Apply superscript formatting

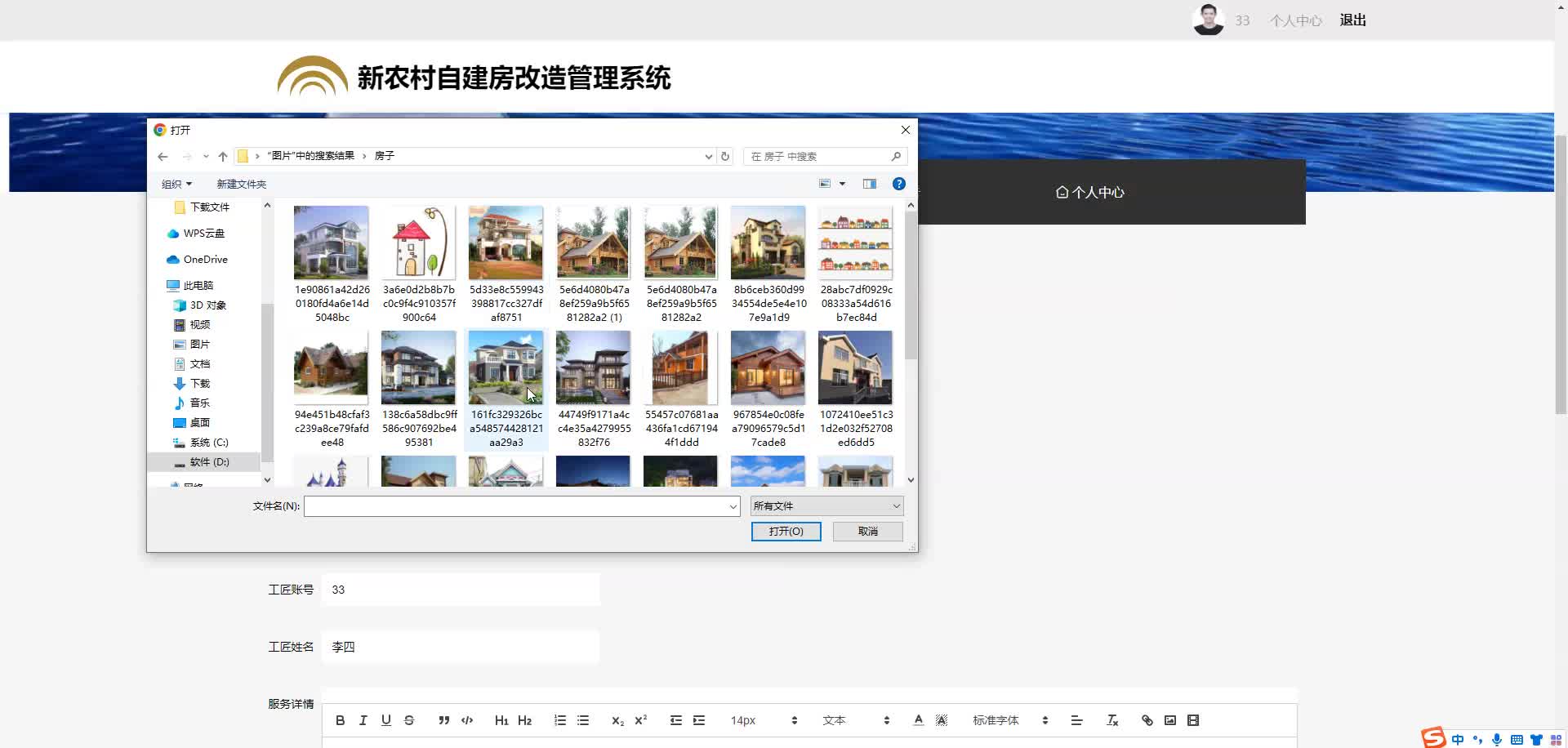point(642,720)
